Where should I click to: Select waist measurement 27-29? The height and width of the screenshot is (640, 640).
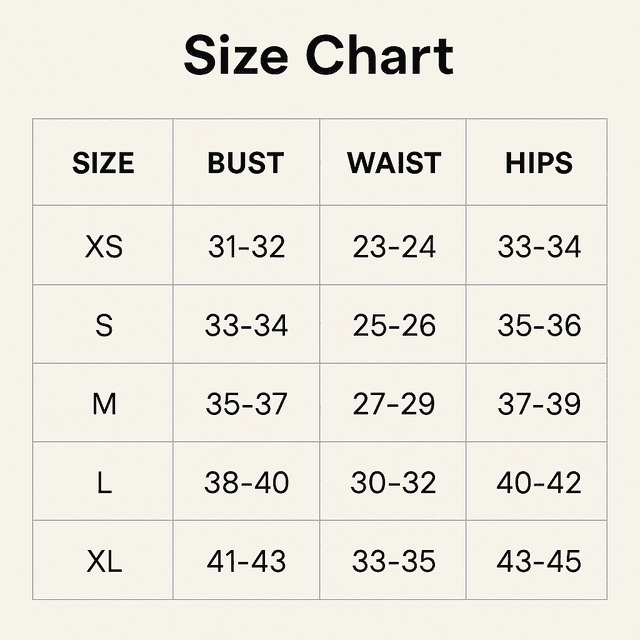[394, 404]
